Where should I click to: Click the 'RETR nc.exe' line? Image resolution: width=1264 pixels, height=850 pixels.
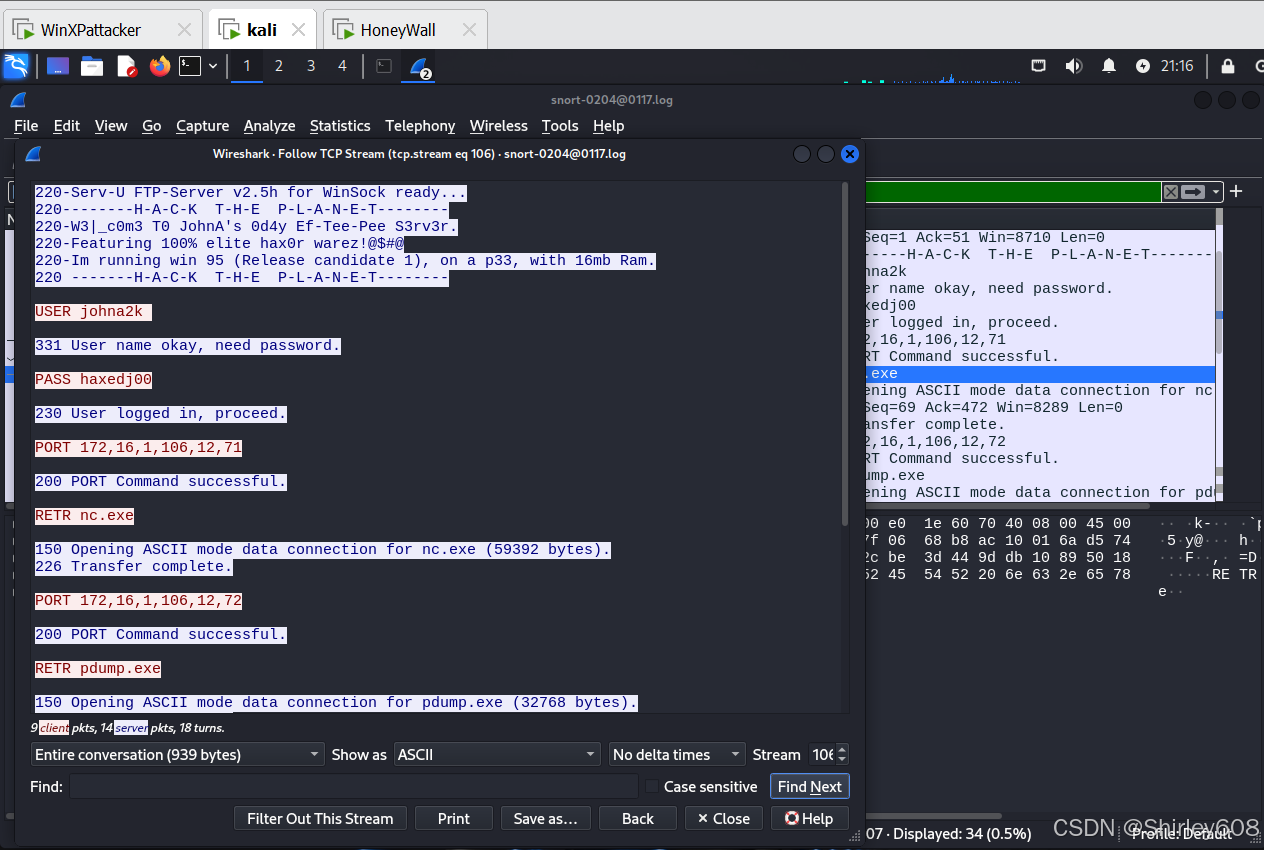[84, 515]
